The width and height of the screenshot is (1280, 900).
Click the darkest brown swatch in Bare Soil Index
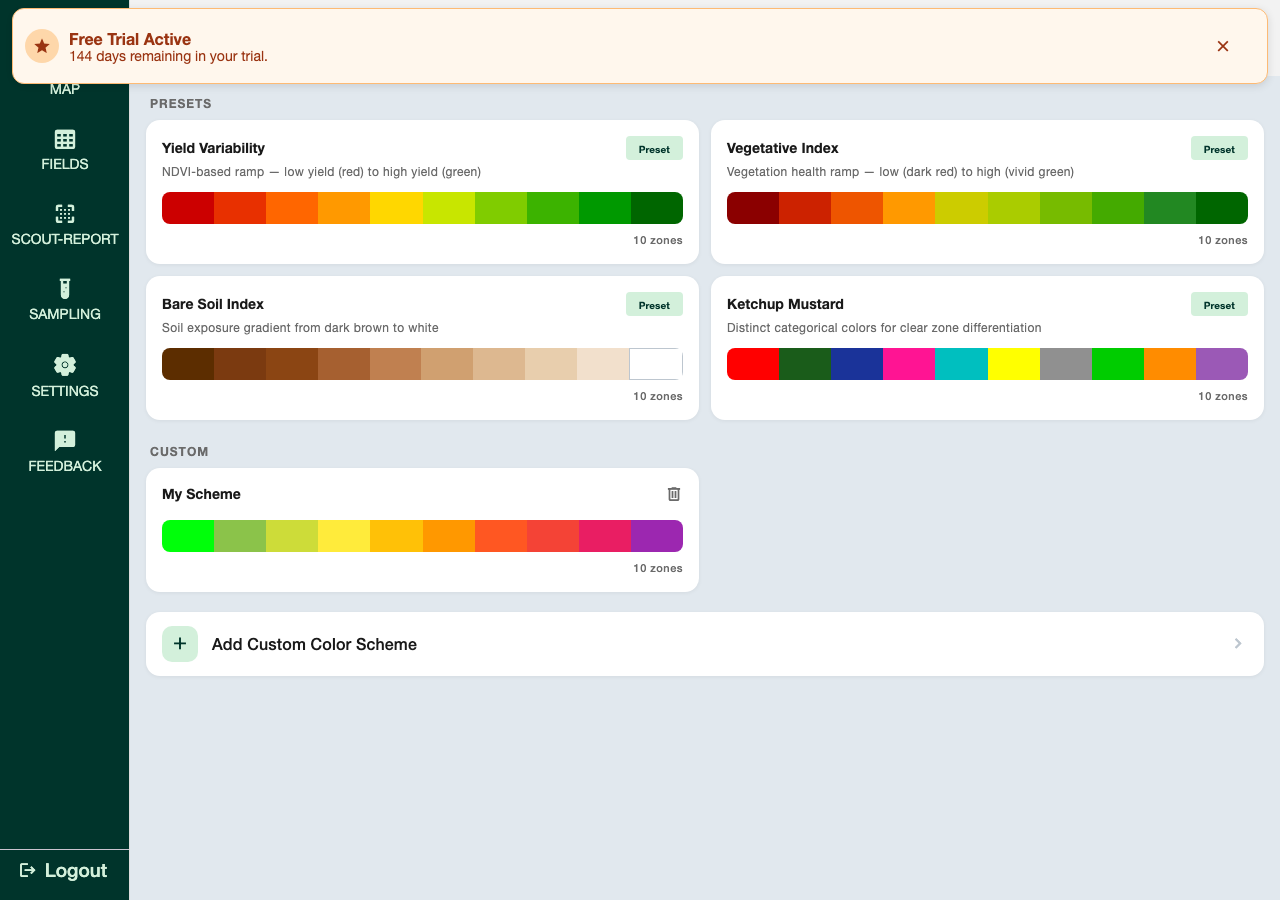188,364
